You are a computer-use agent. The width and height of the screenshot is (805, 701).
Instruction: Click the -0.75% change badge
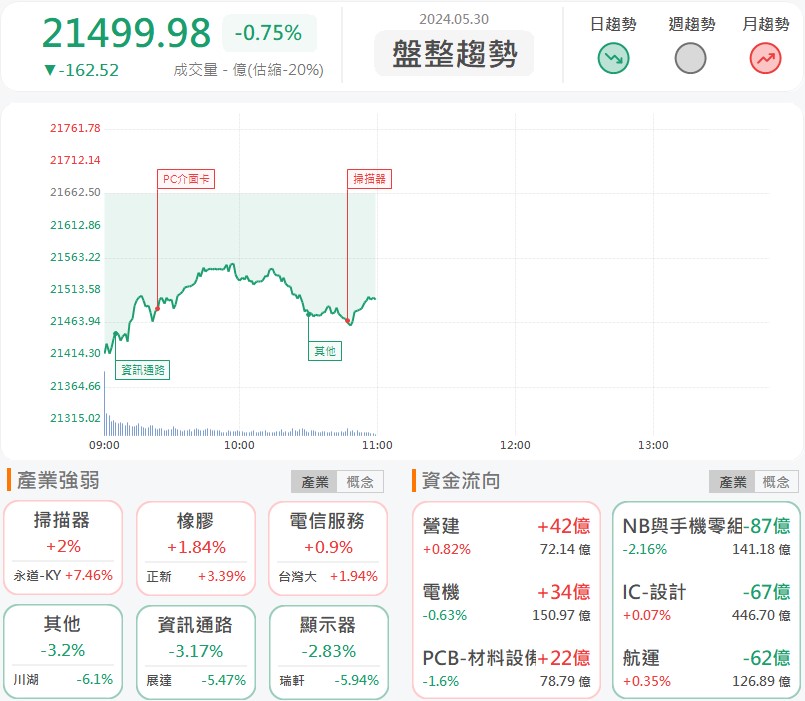[269, 33]
